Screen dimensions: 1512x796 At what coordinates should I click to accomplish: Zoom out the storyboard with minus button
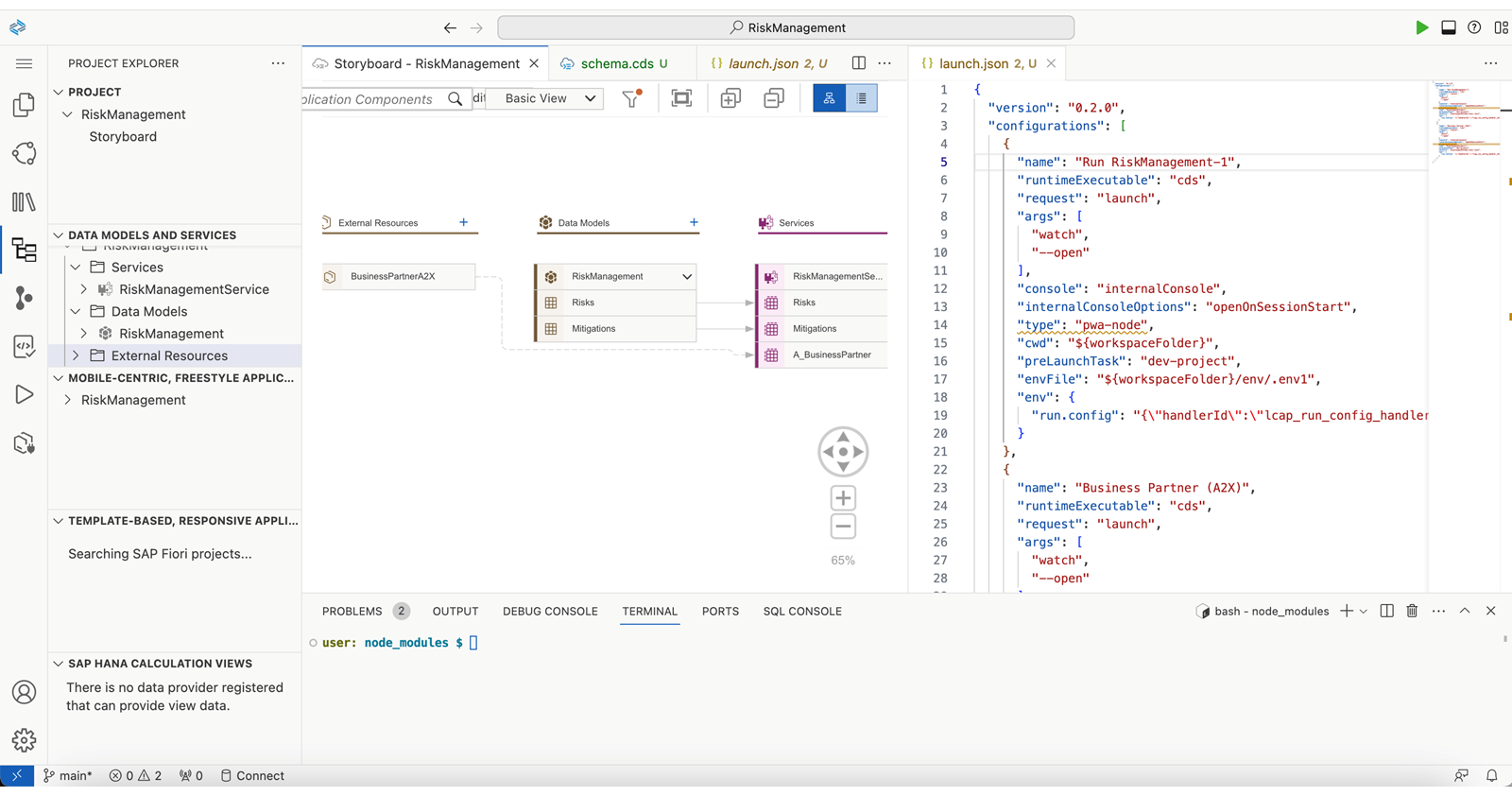843,527
